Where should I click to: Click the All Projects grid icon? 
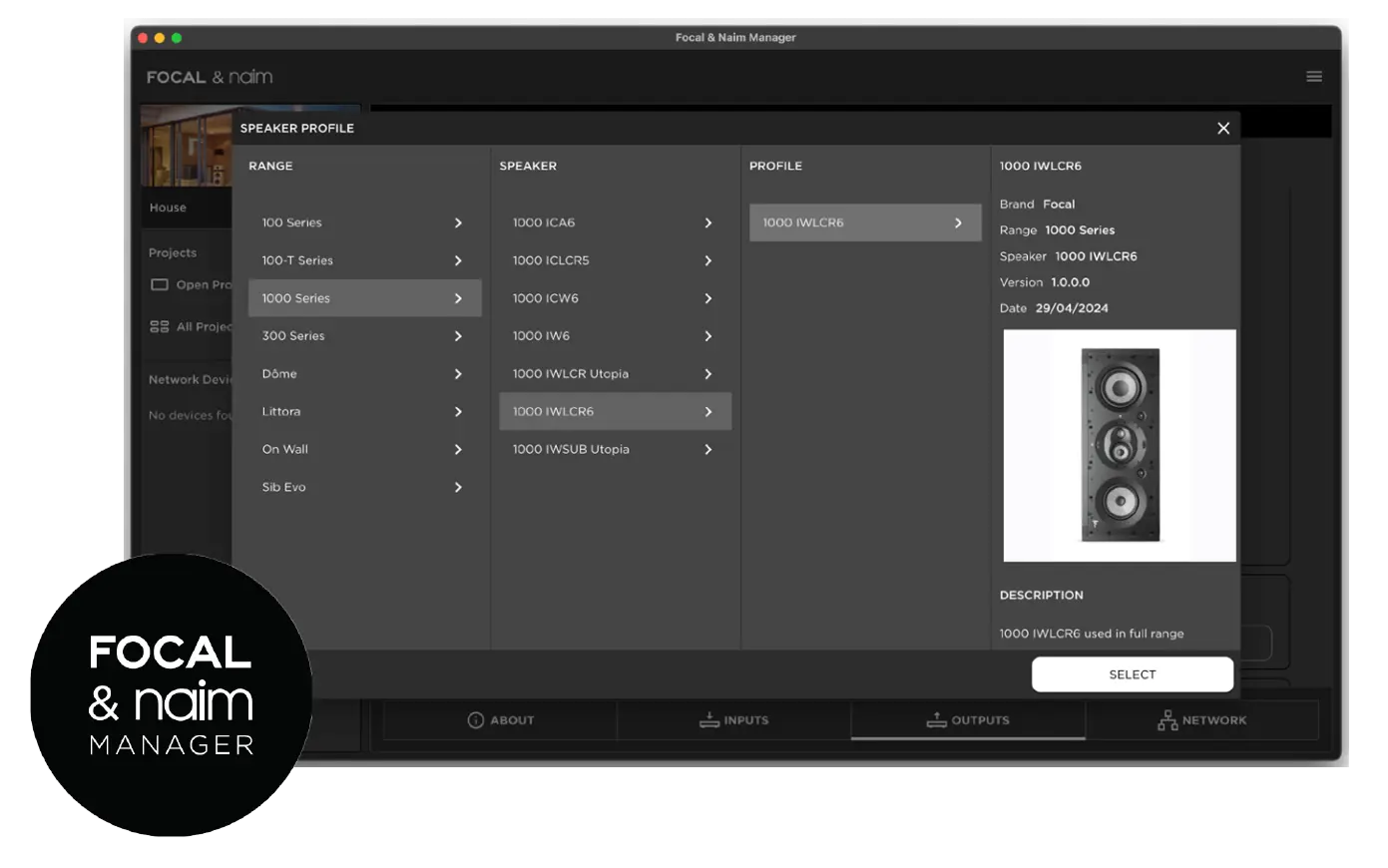coord(159,326)
